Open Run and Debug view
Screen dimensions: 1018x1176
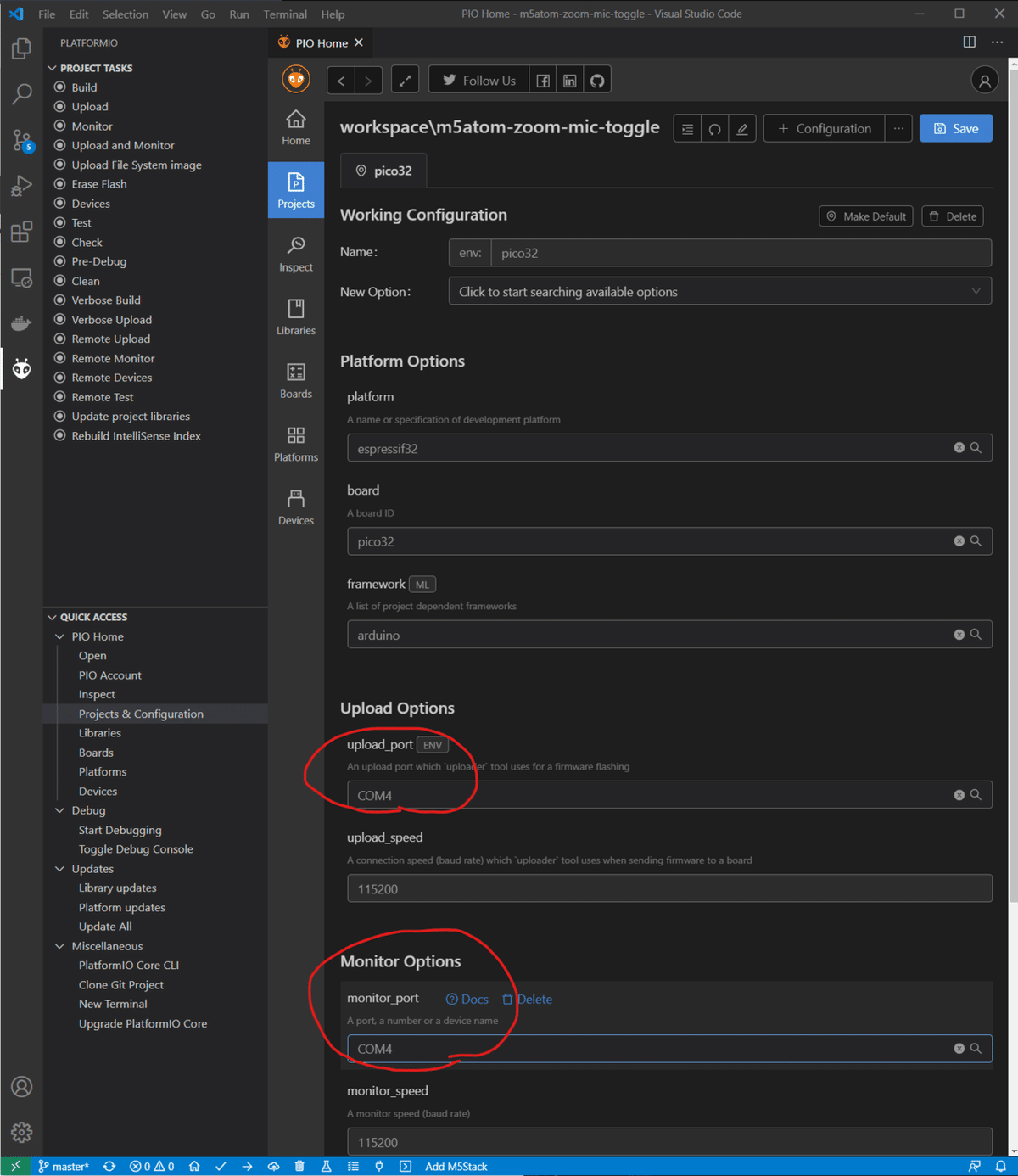pyautogui.click(x=21, y=186)
